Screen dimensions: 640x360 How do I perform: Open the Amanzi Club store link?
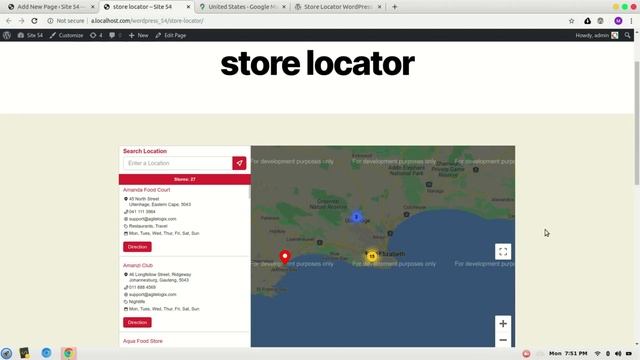pyautogui.click(x=138, y=265)
